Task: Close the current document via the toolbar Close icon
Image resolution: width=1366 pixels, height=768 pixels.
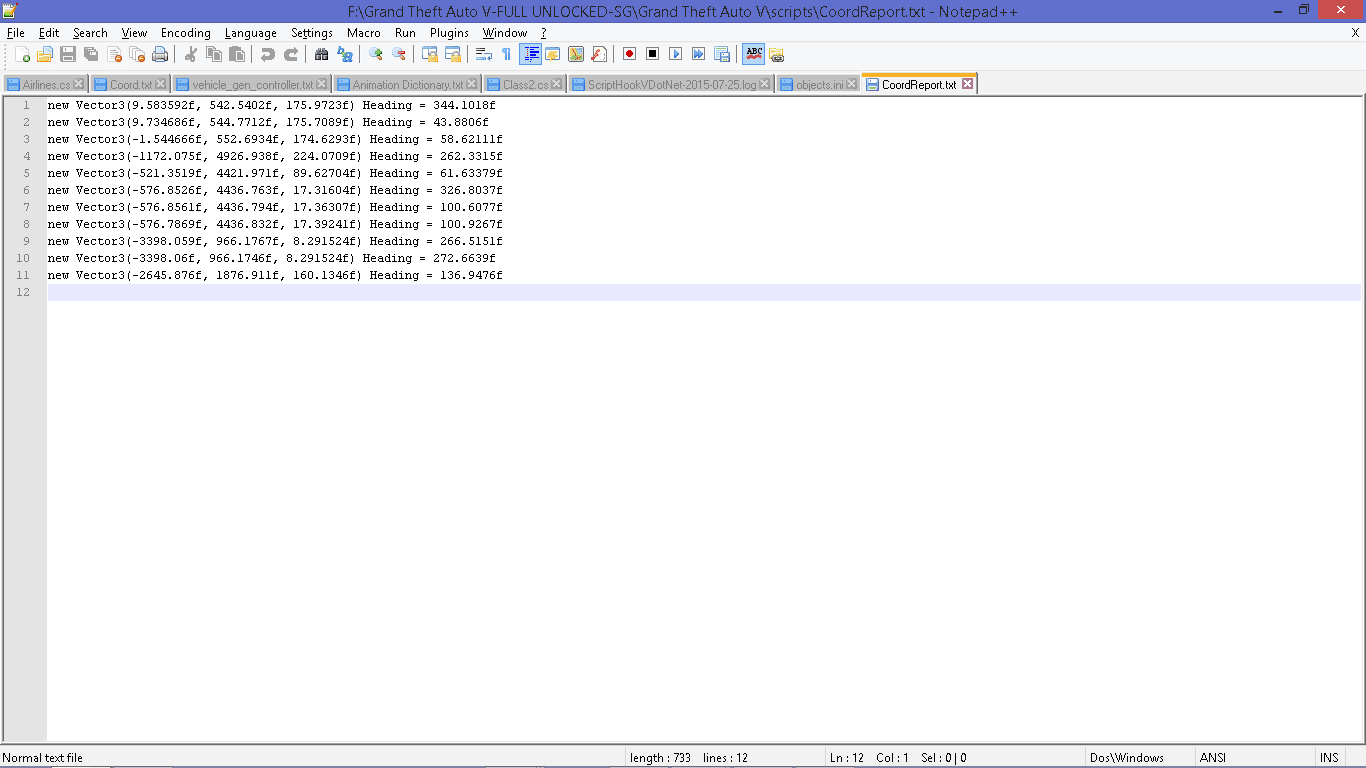Action: pos(114,54)
